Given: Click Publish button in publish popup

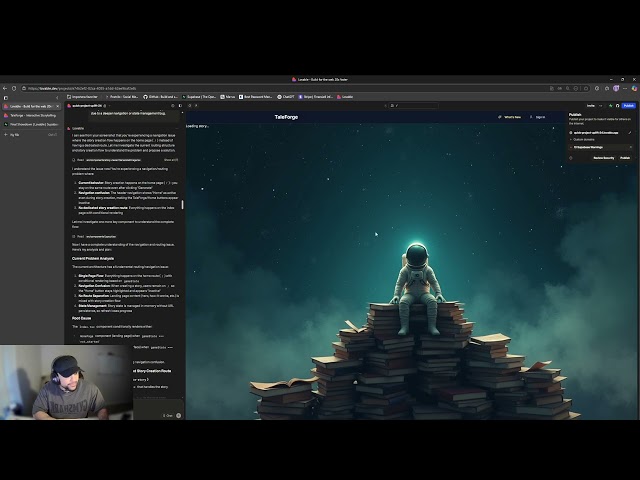Looking at the screenshot, I should click(x=625, y=158).
